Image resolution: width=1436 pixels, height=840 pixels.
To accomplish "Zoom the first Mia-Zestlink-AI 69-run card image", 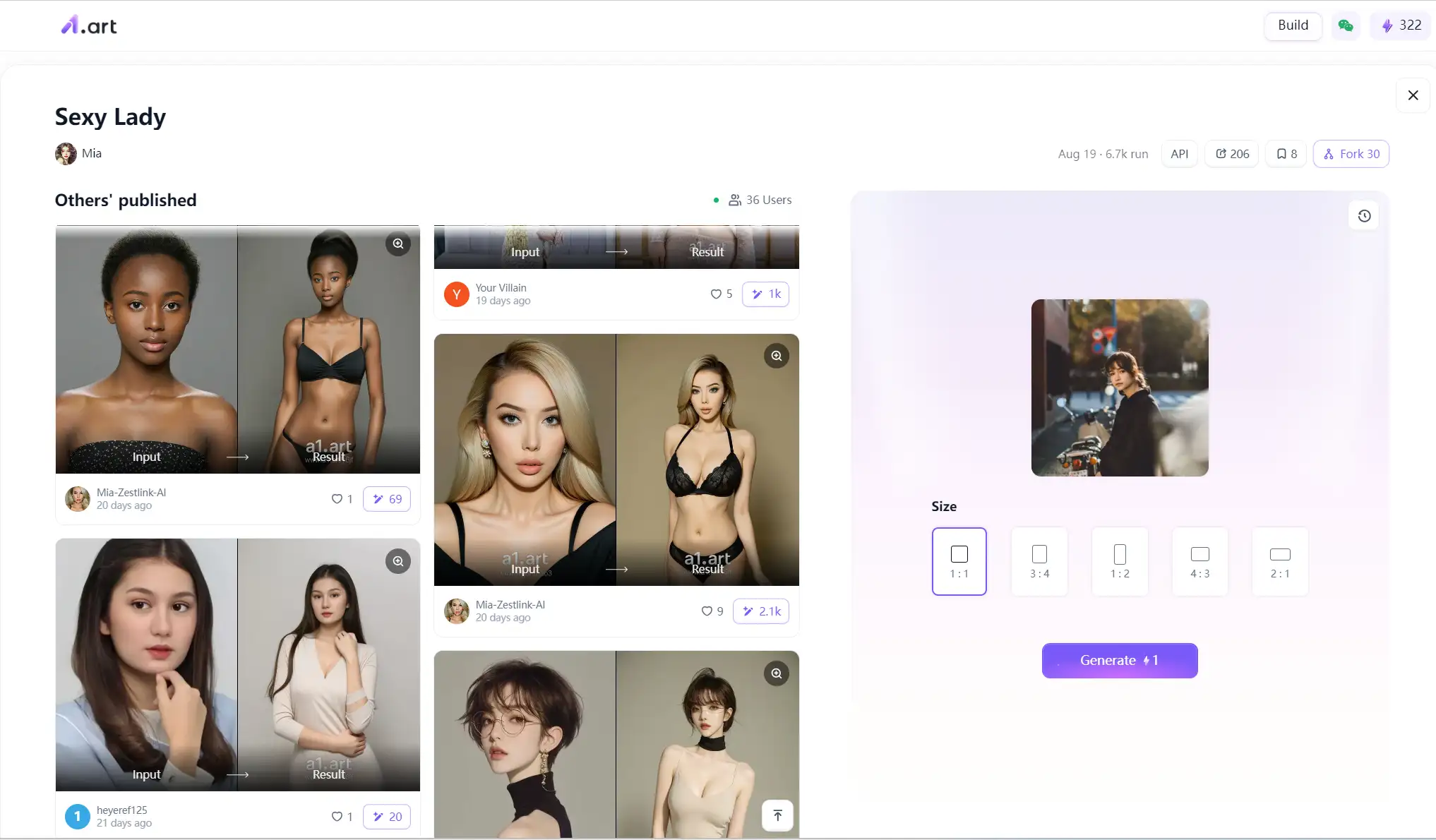I will [398, 244].
